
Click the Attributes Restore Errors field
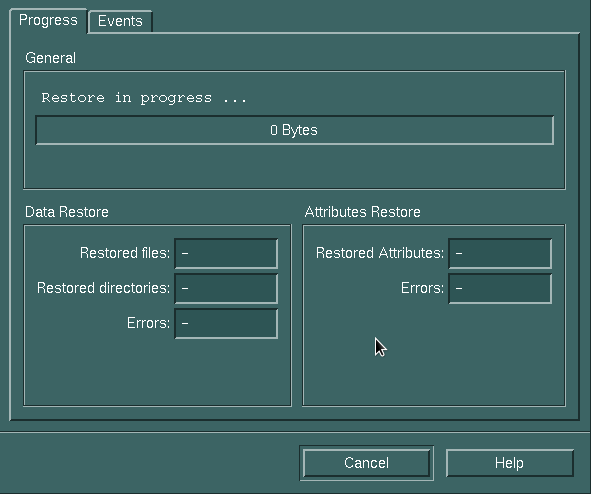click(500, 288)
